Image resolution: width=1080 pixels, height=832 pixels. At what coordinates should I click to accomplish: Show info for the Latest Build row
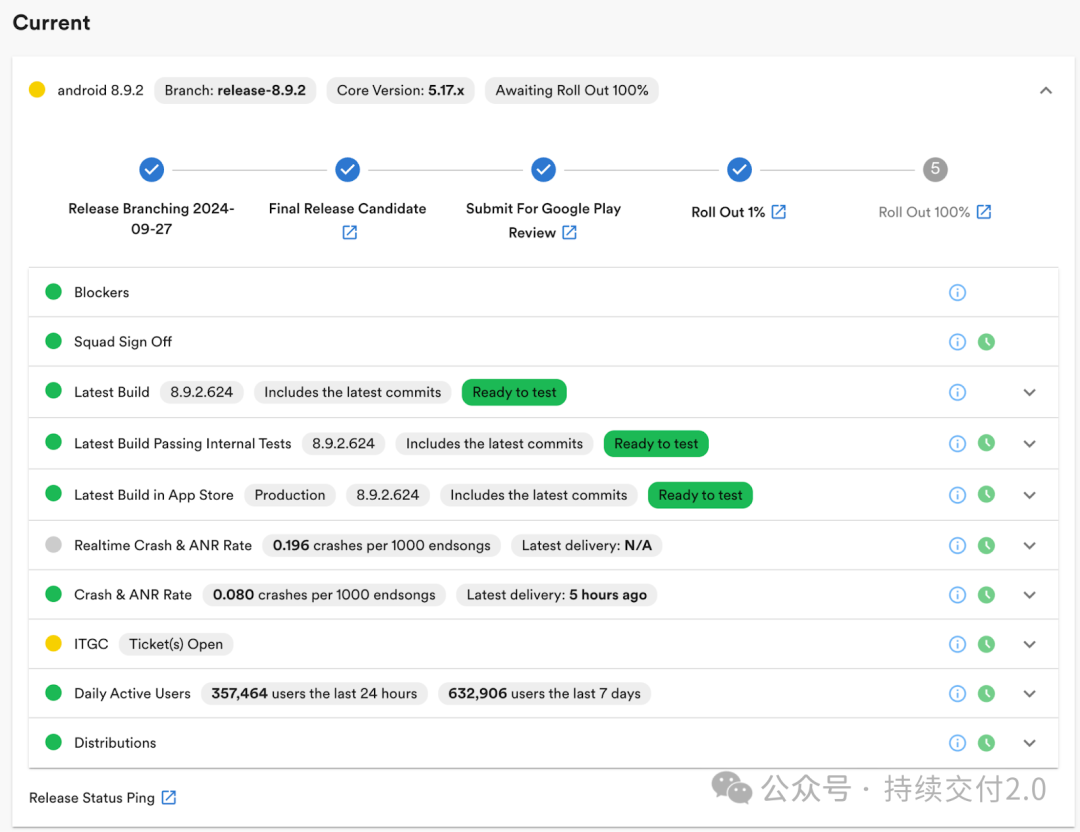tap(957, 393)
